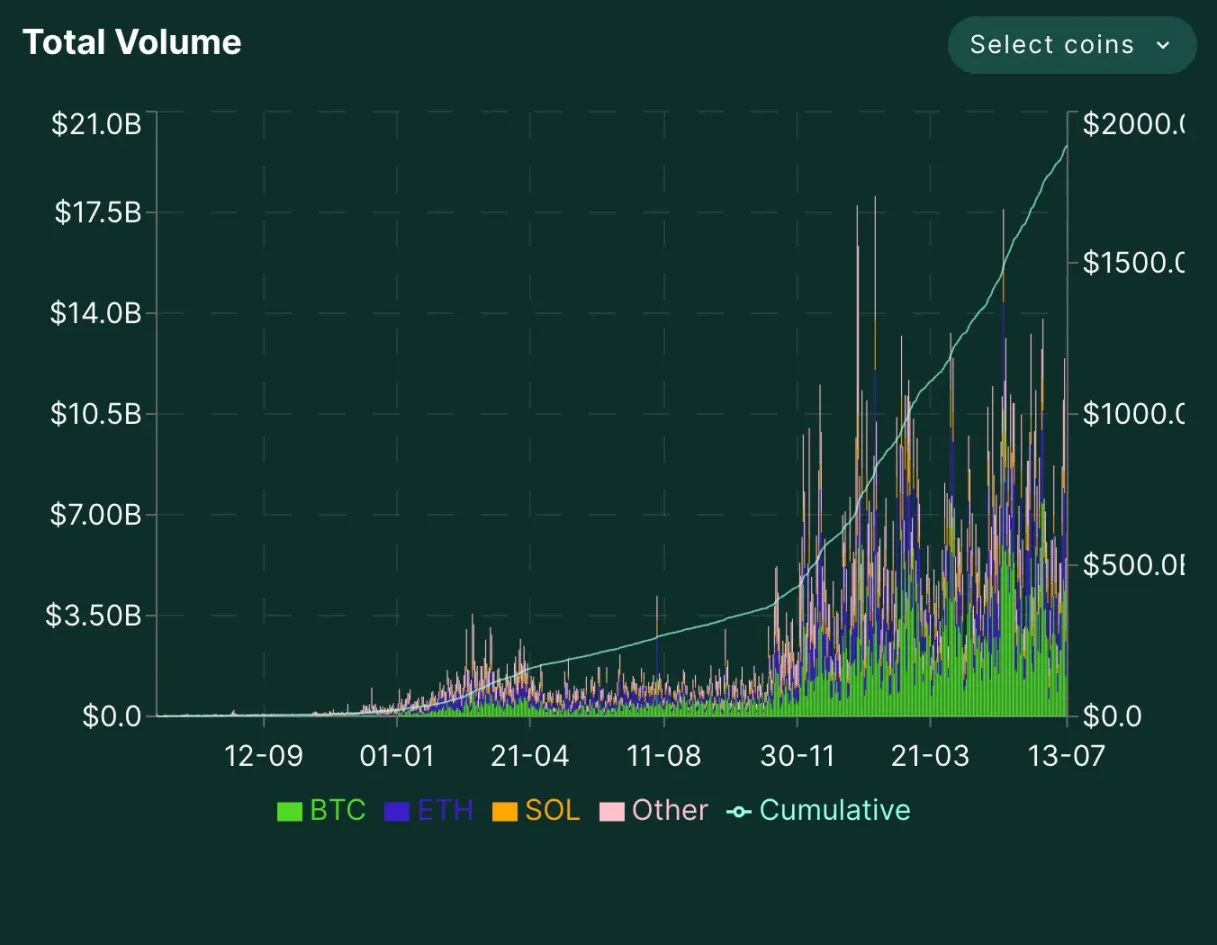Toggle the Cumulative legend label
Image resolution: width=1217 pixels, height=945 pixels.
tap(835, 810)
